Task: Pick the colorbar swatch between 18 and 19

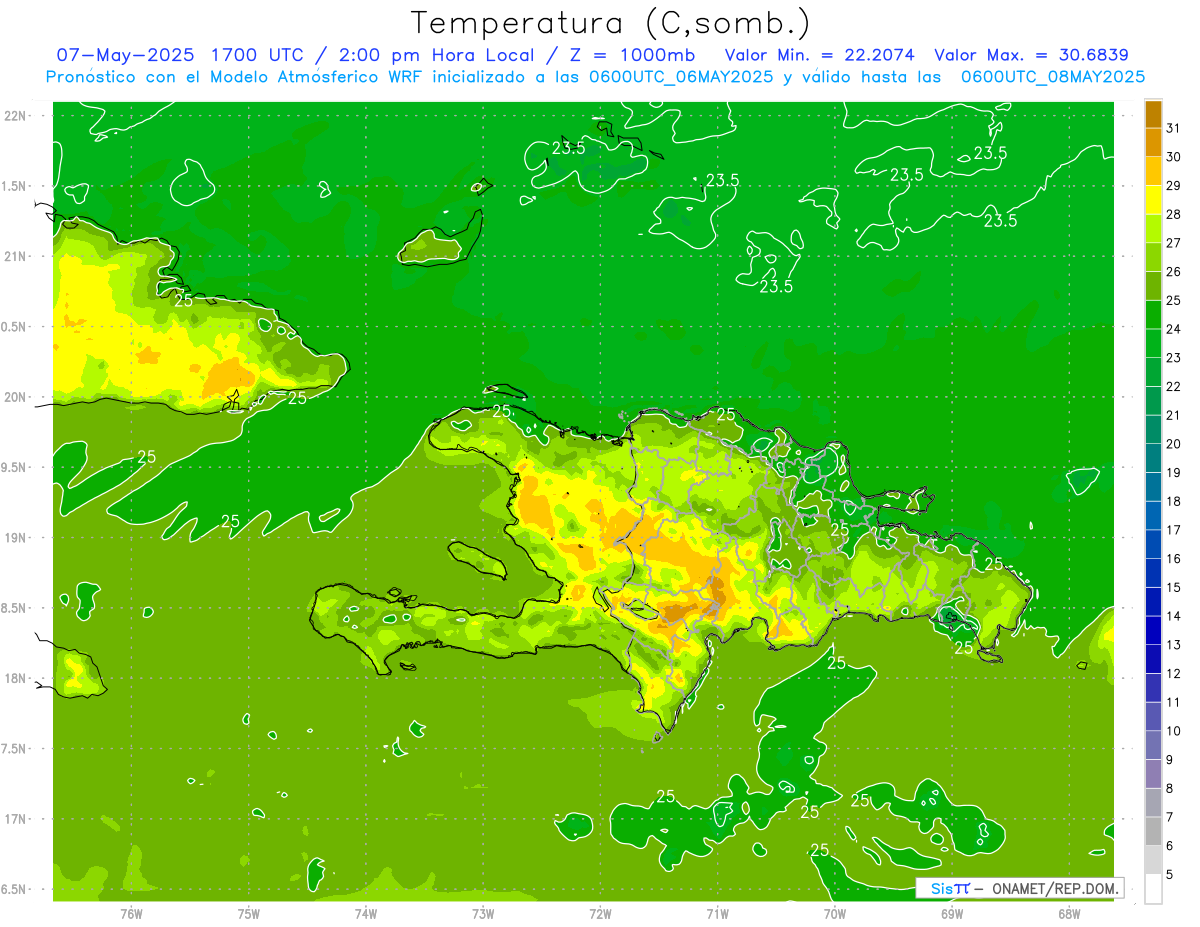Action: point(1153,487)
